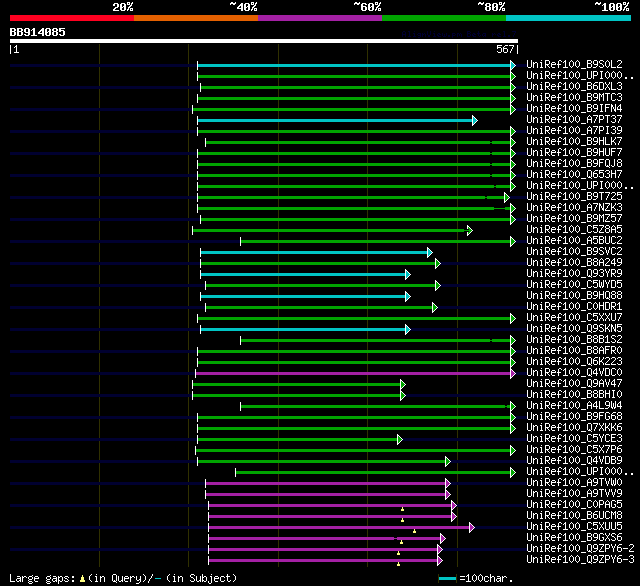The image size is (640, 586).
Task: Click the cyan alignment bar for B9S0L2
Action: pyautogui.click(x=354, y=65)
